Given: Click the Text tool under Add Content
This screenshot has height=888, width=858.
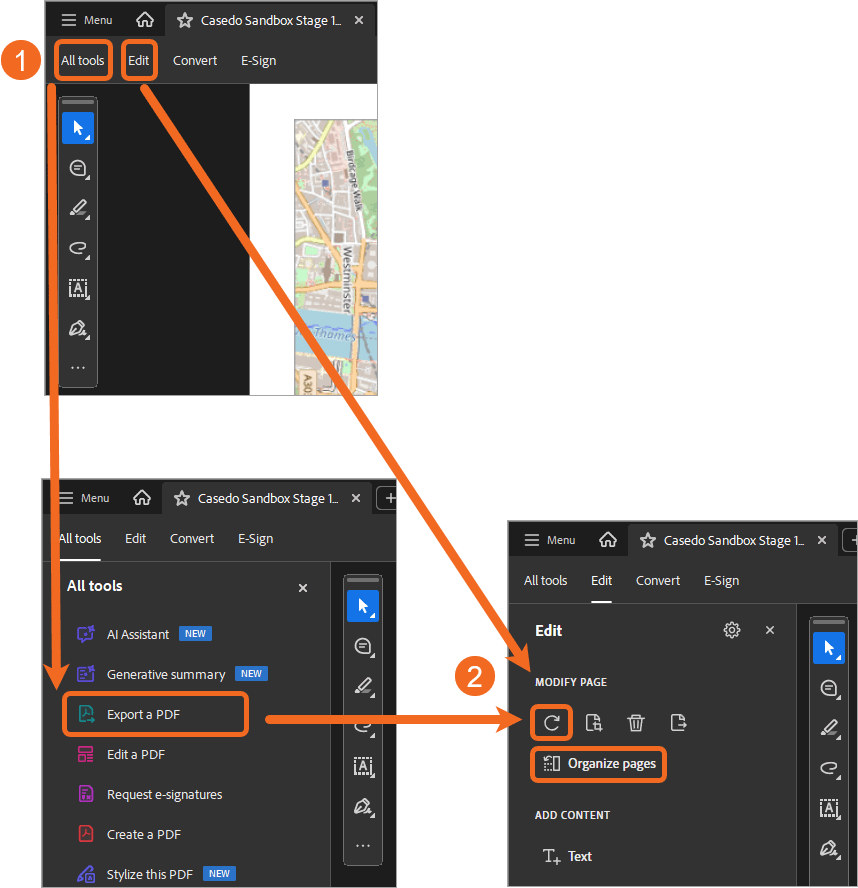Looking at the screenshot, I should pyautogui.click(x=567, y=856).
